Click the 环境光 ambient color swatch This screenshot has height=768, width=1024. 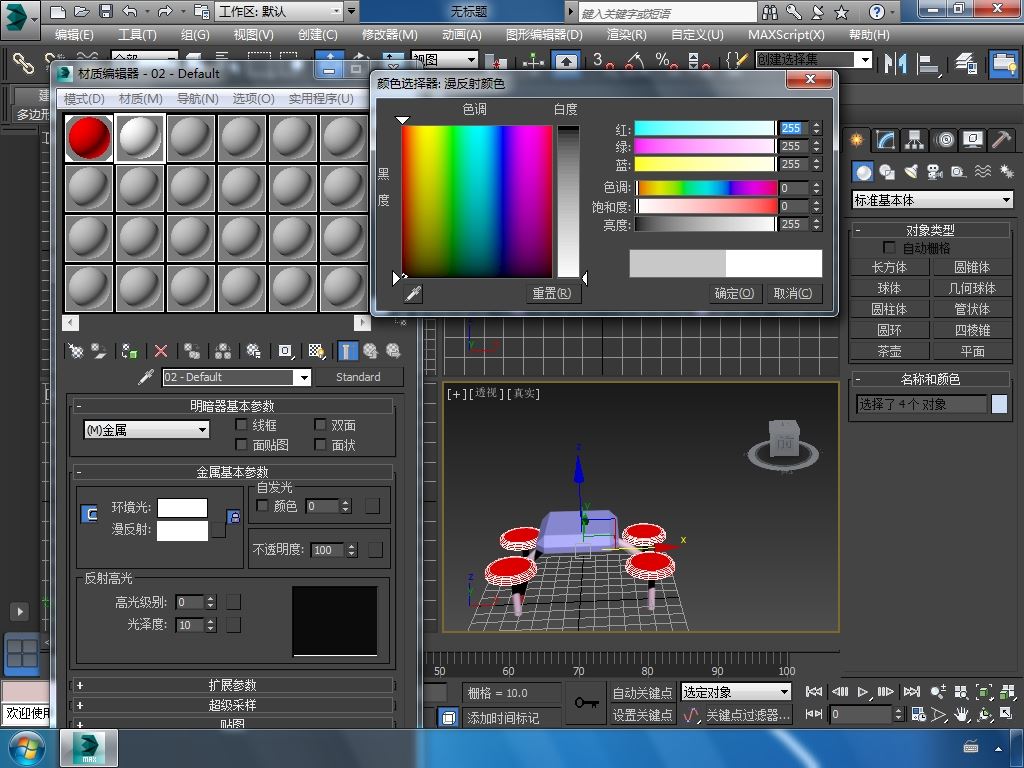pyautogui.click(x=182, y=508)
